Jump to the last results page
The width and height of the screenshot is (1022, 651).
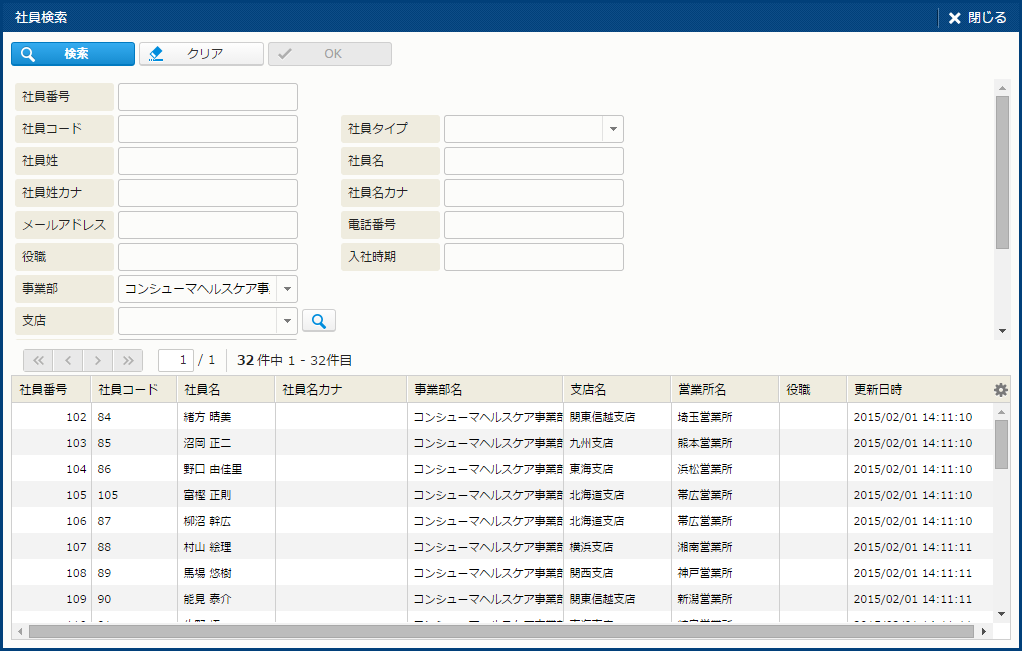(x=128, y=360)
